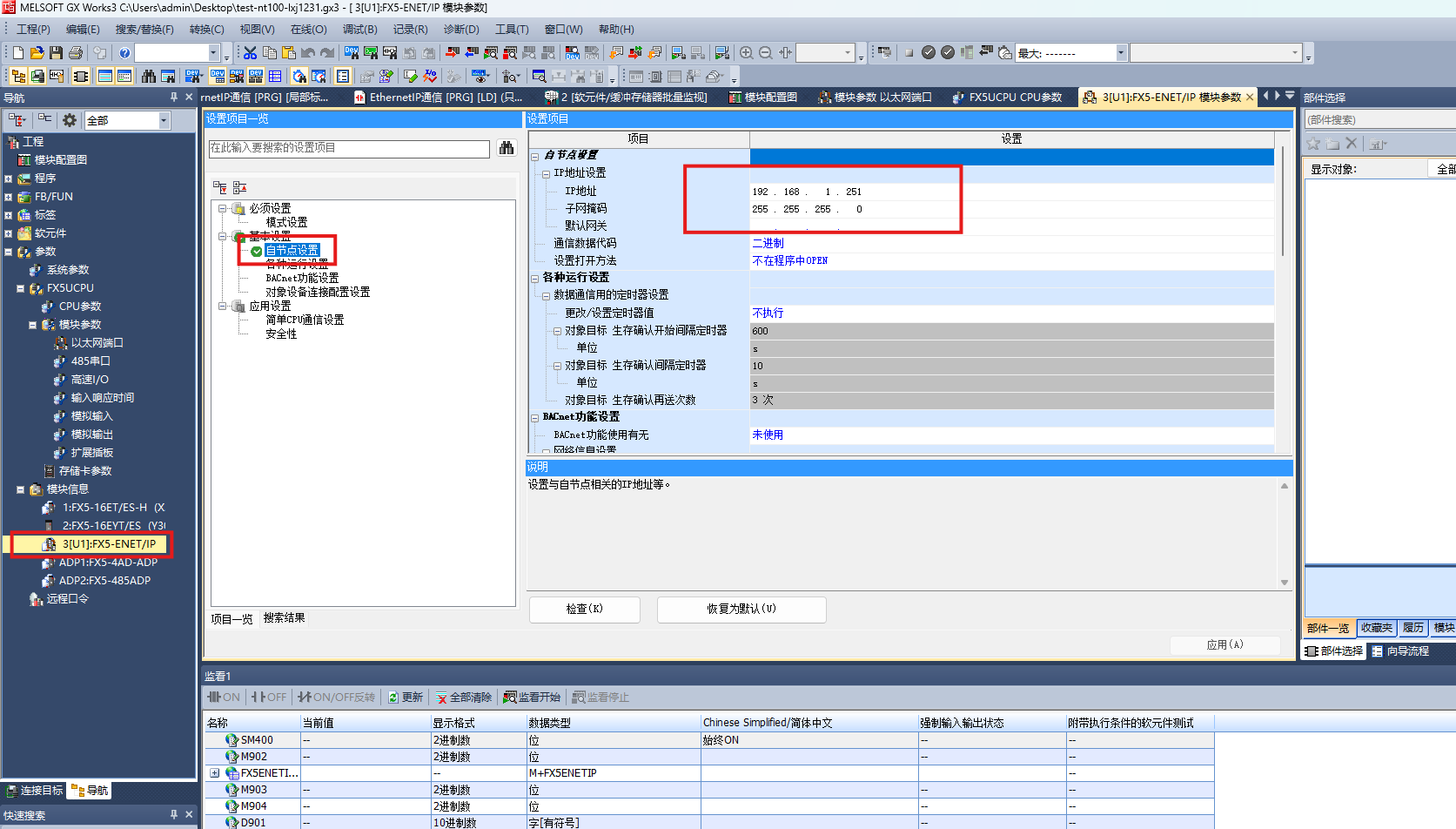Open the 在线(O) menu
Screen dimensions: 1456x829
tap(309, 29)
